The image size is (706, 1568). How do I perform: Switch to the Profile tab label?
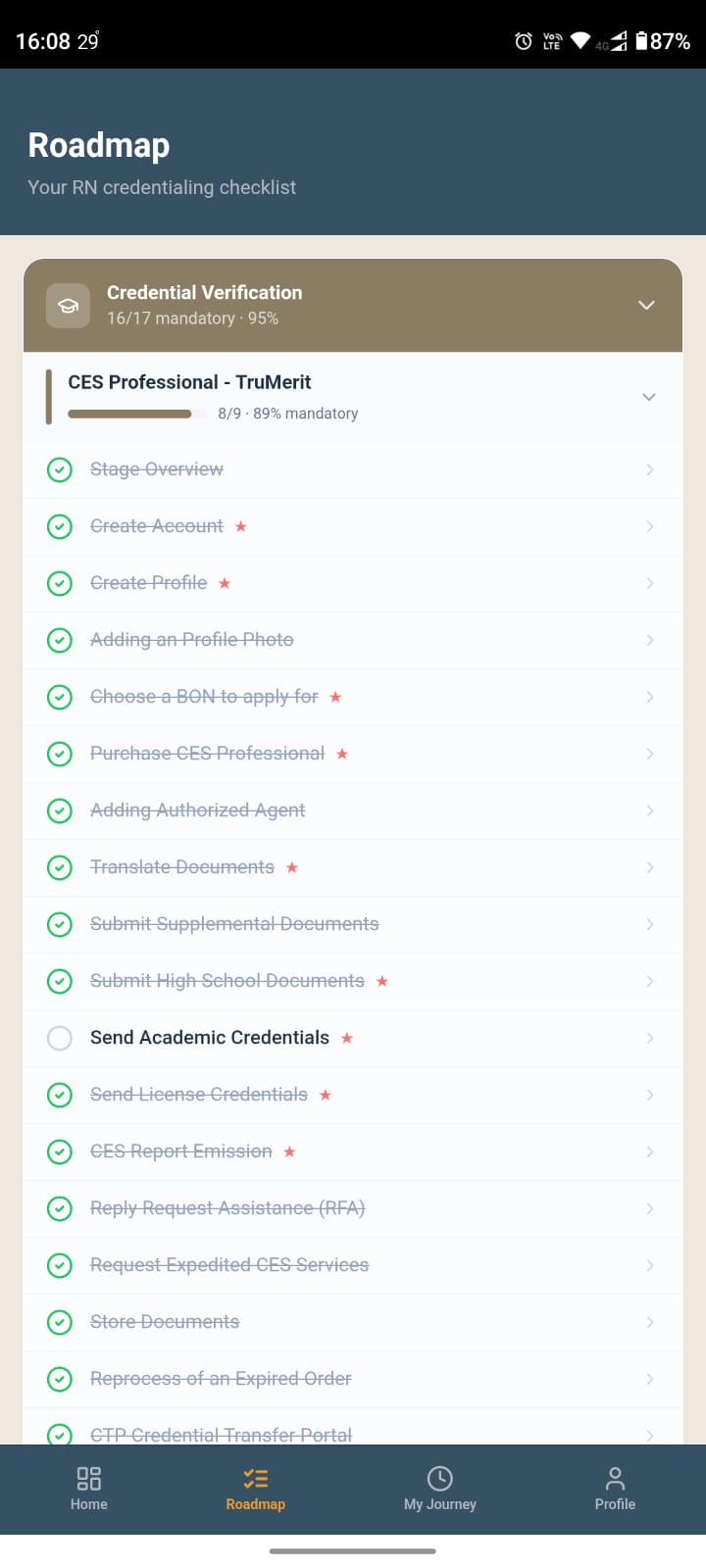coord(615,1504)
